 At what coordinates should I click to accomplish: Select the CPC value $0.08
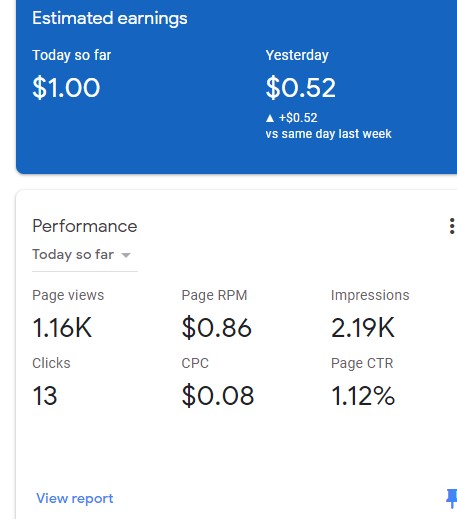(218, 396)
